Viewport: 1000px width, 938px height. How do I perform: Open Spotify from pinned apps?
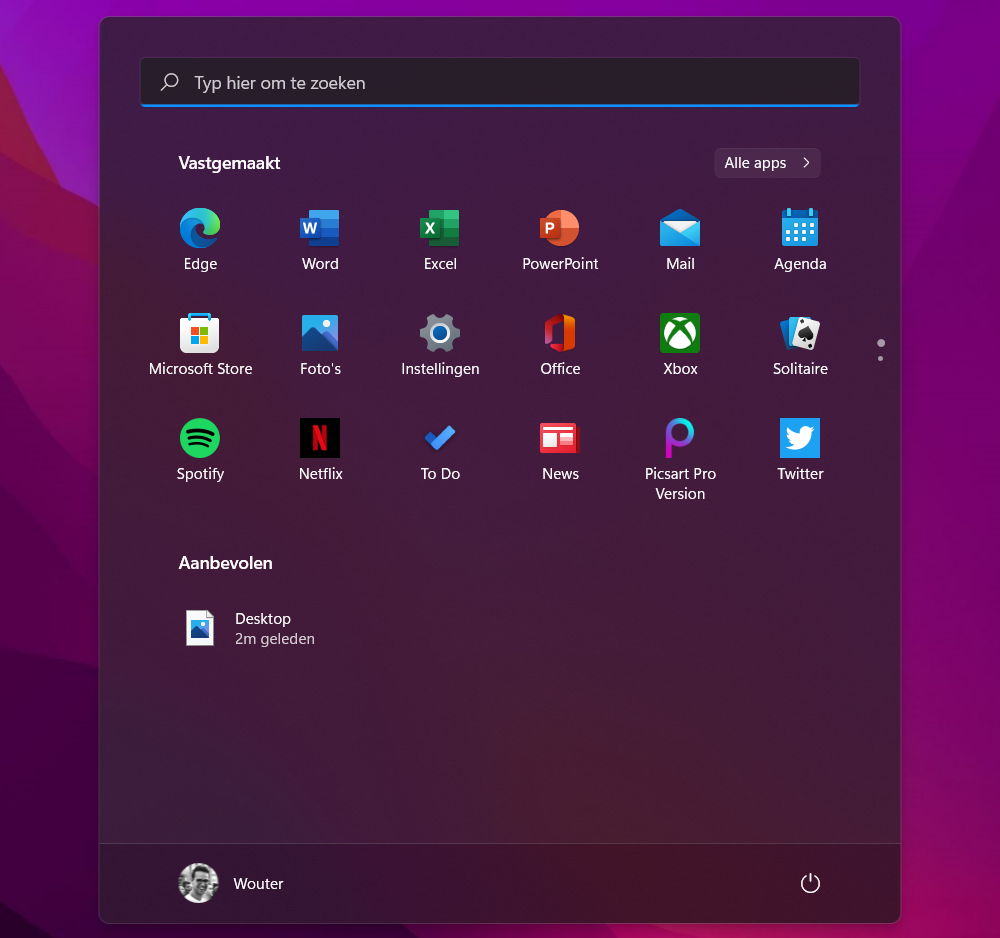point(200,438)
